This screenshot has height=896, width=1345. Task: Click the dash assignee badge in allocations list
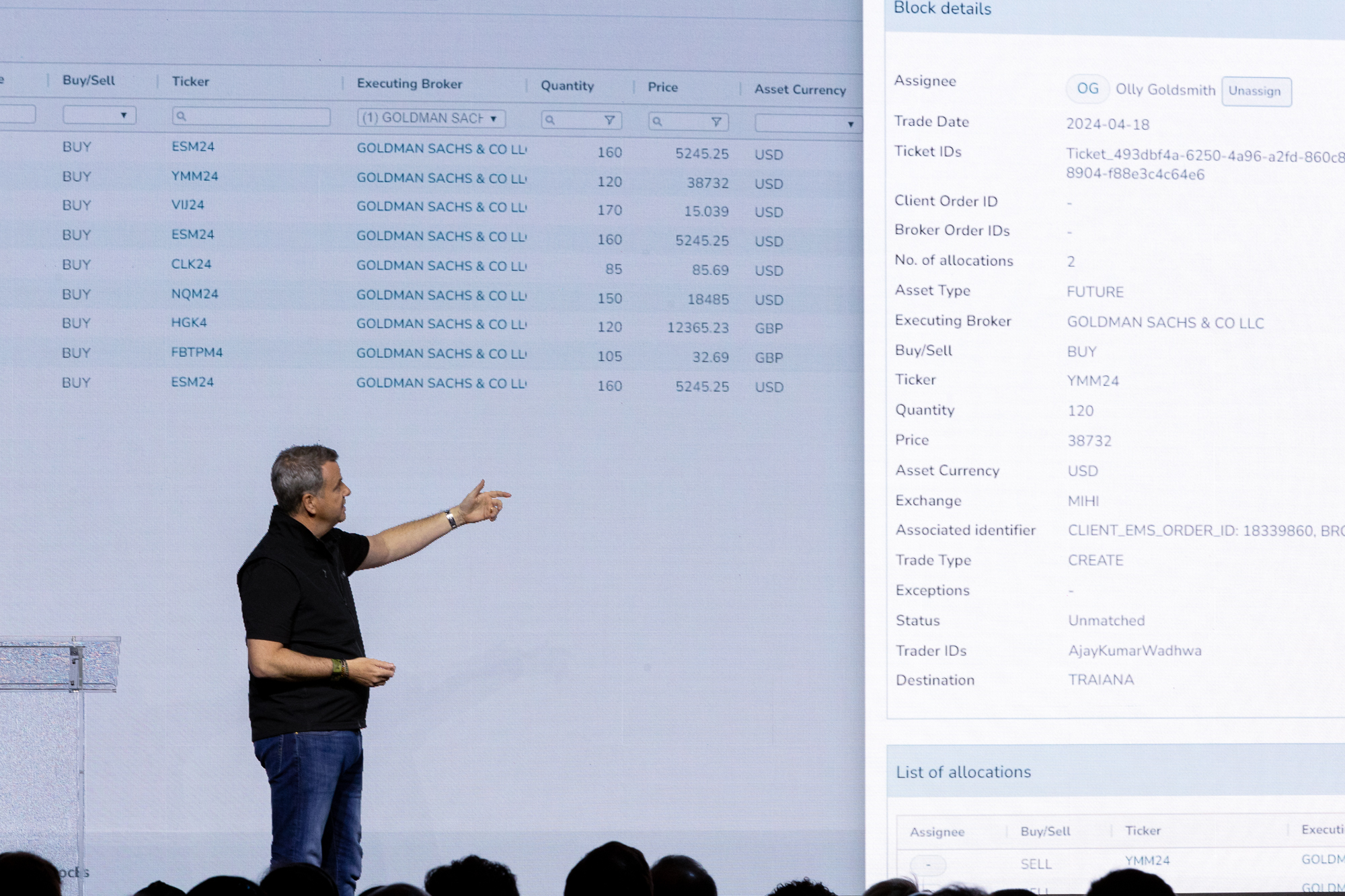928,864
